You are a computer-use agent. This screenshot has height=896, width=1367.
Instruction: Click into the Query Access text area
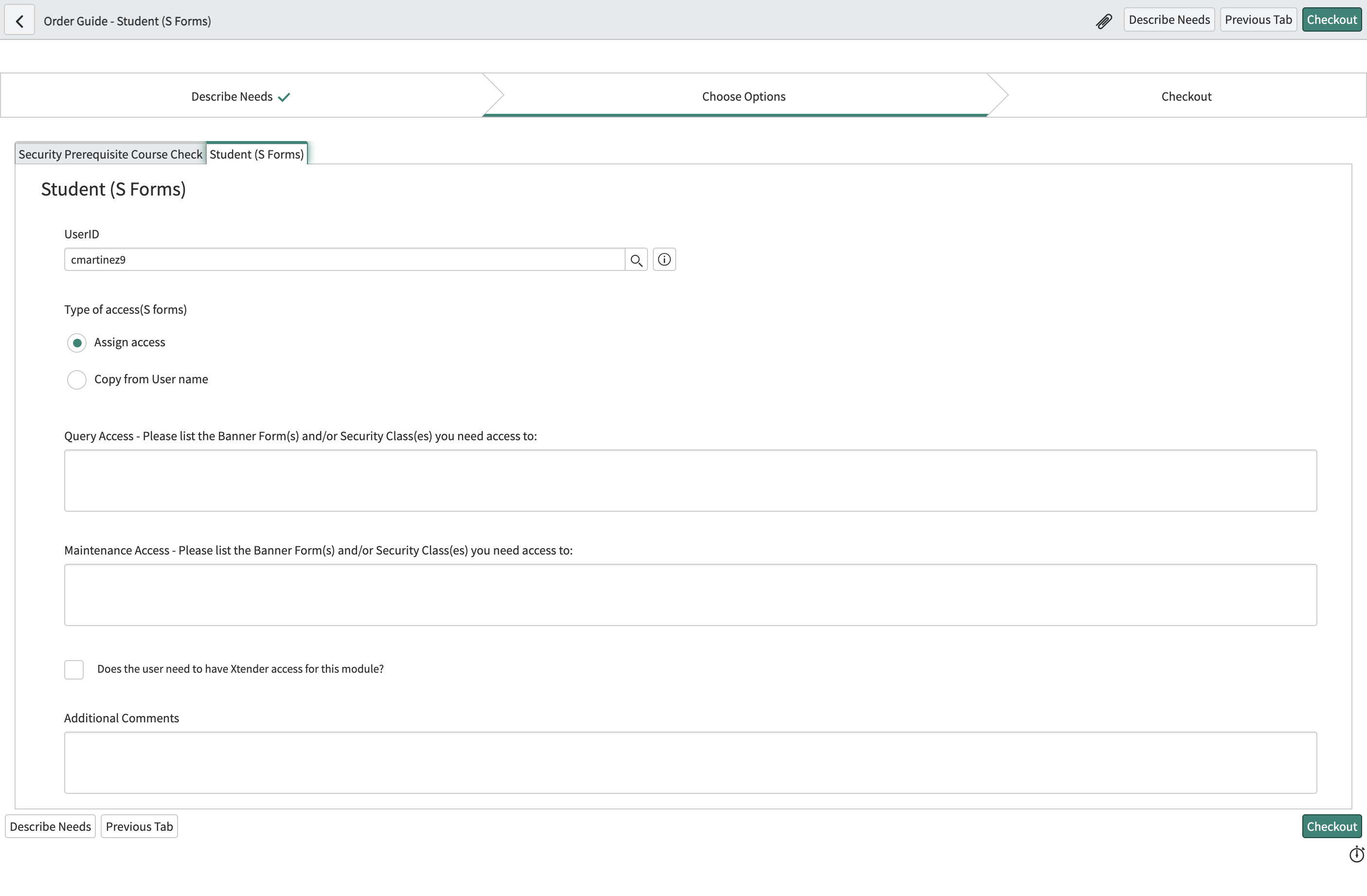point(690,480)
